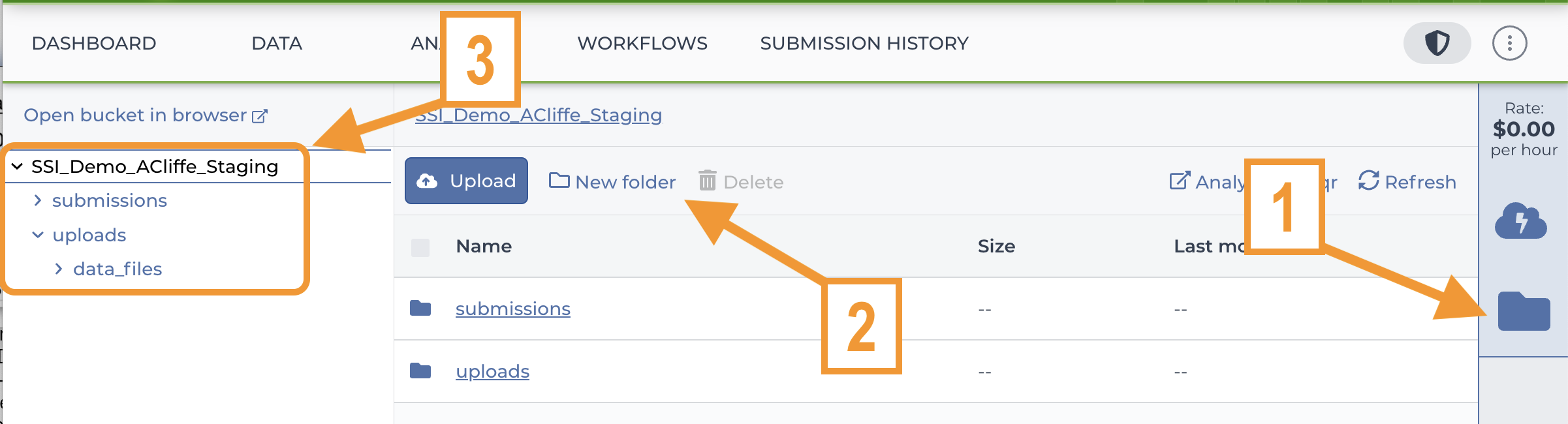Click the Upload button
This screenshot has width=1568, height=424.
[466, 181]
